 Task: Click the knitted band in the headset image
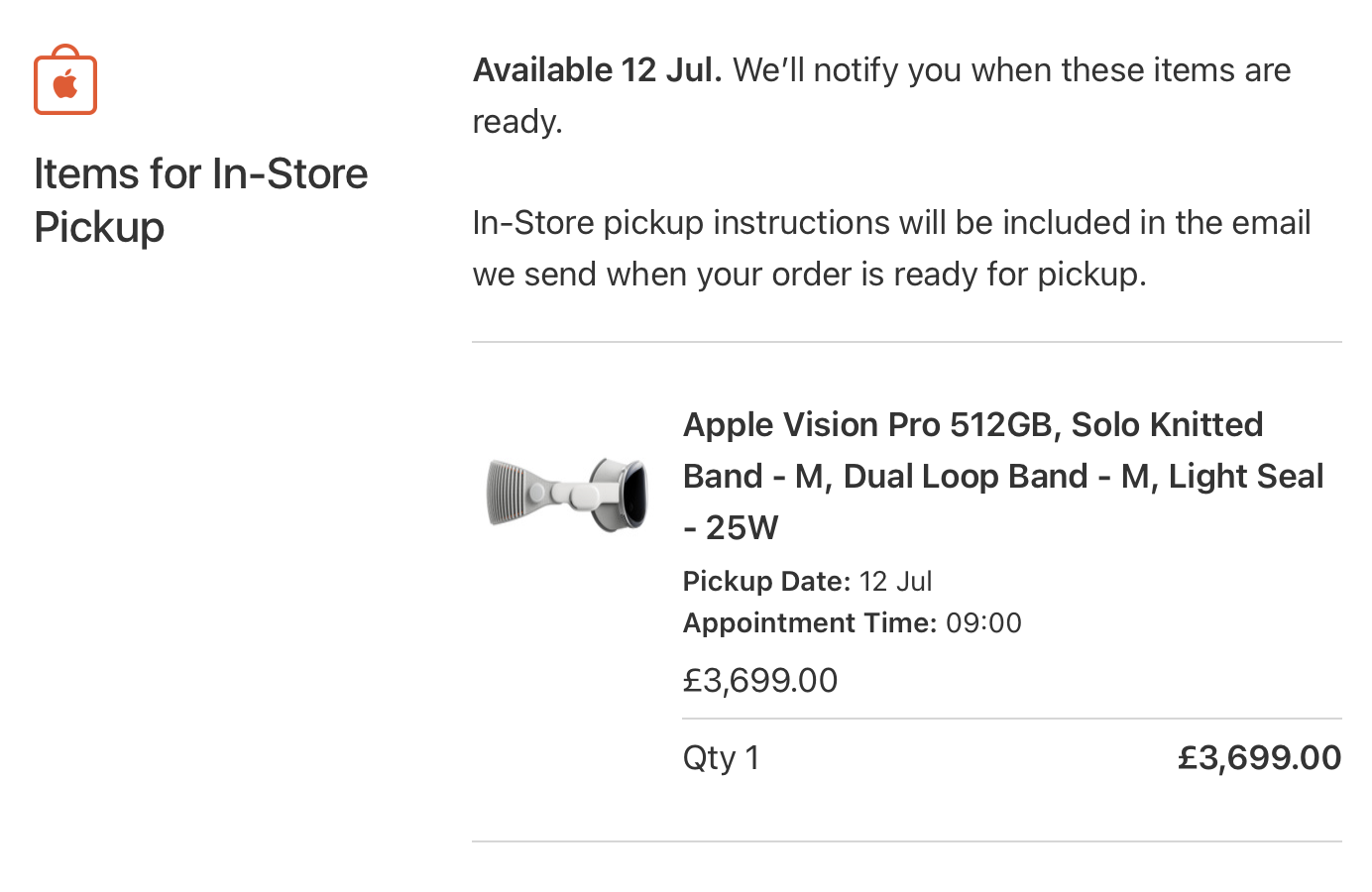pyautogui.click(x=517, y=494)
